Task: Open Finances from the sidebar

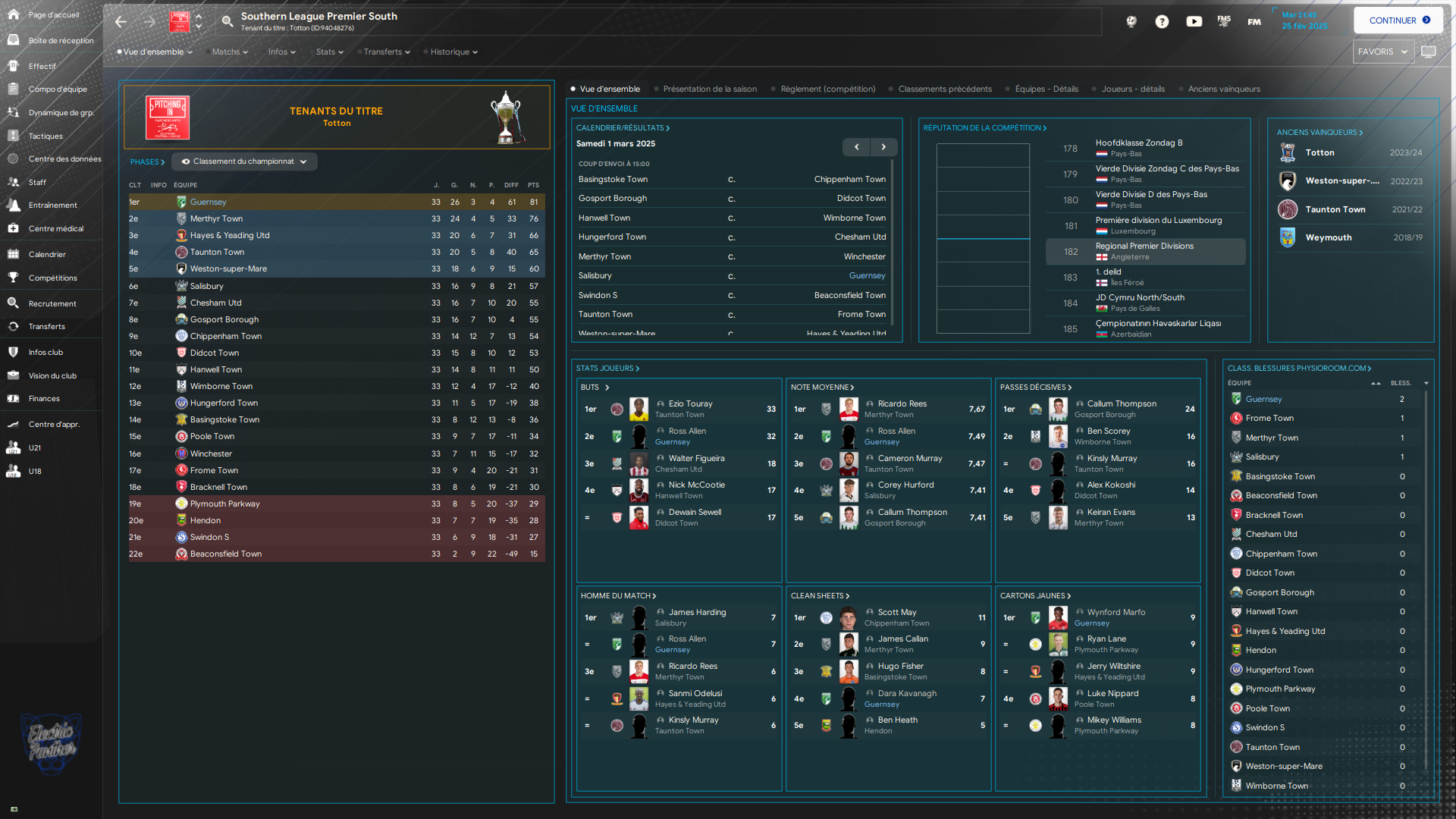Action: pos(44,398)
